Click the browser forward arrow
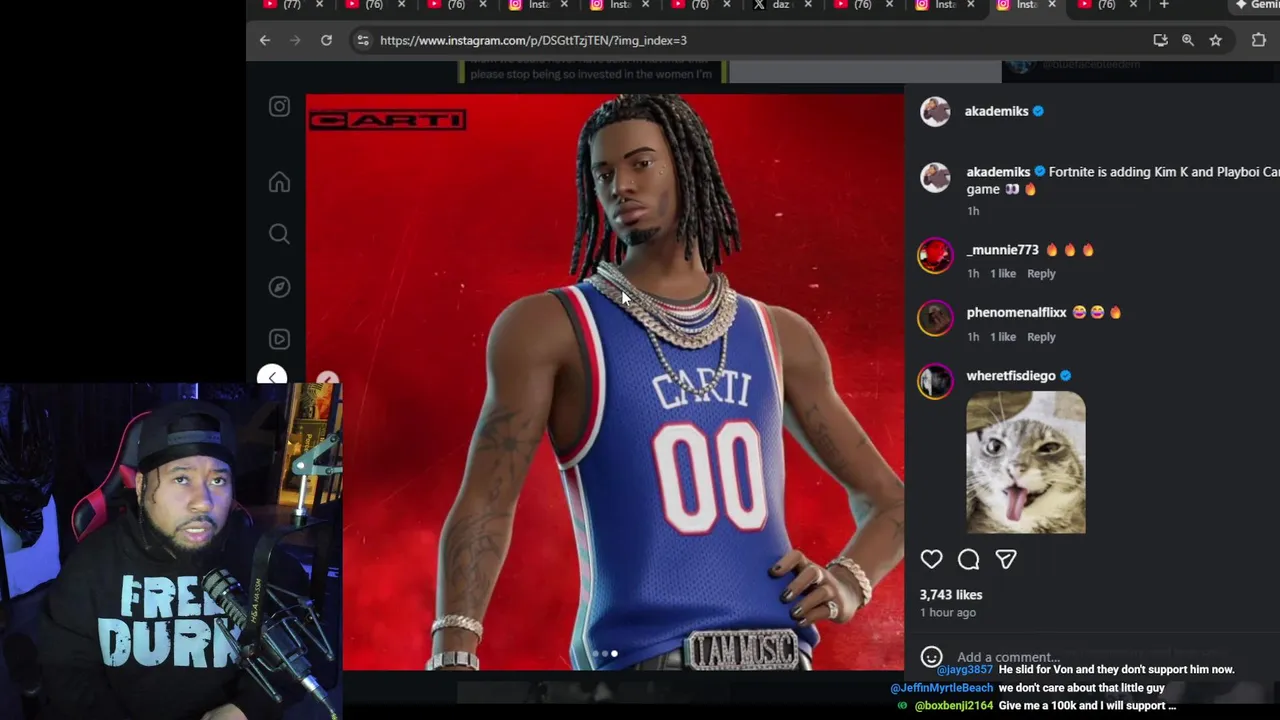 pyautogui.click(x=295, y=40)
